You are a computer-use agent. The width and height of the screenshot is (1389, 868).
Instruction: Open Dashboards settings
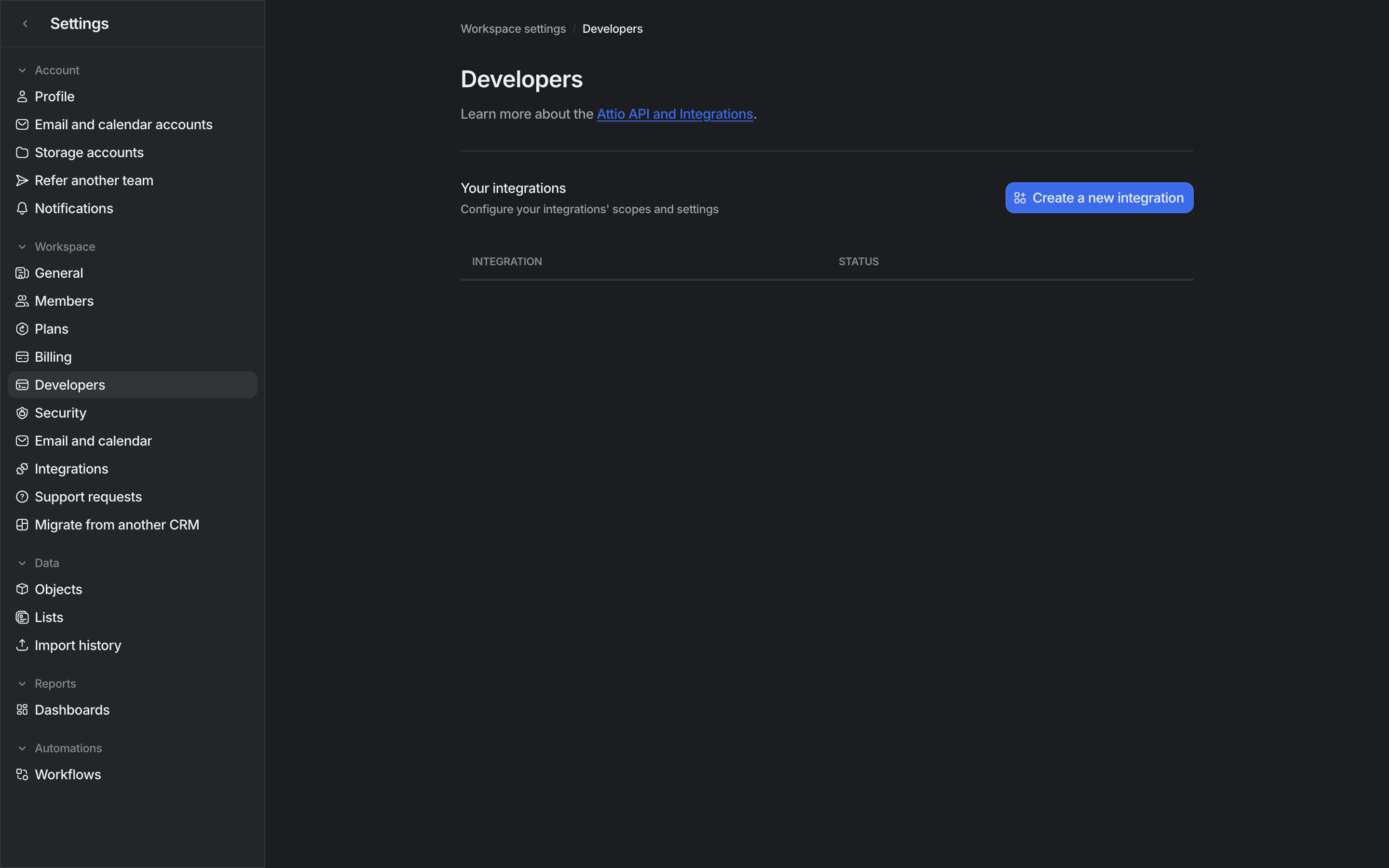(133, 710)
